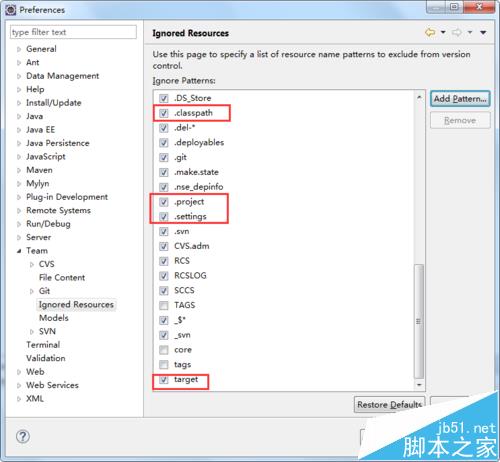Enable the lowercase tags pattern checkbox

[164, 365]
